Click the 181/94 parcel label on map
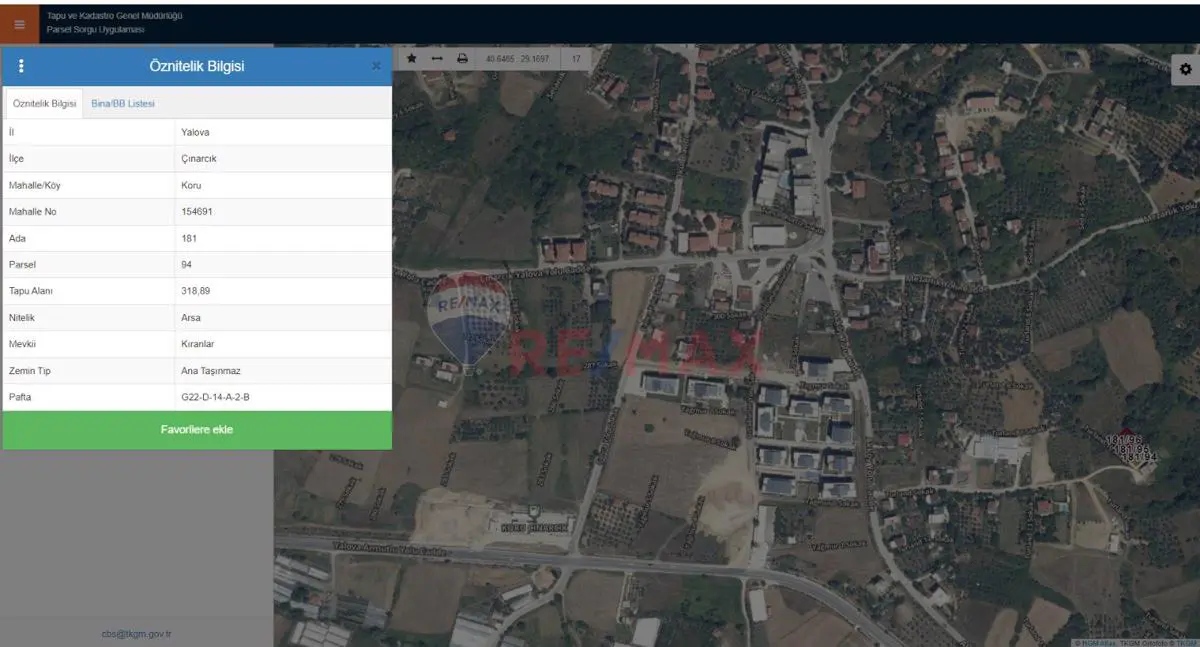The width and height of the screenshot is (1200, 647). coord(1137,457)
